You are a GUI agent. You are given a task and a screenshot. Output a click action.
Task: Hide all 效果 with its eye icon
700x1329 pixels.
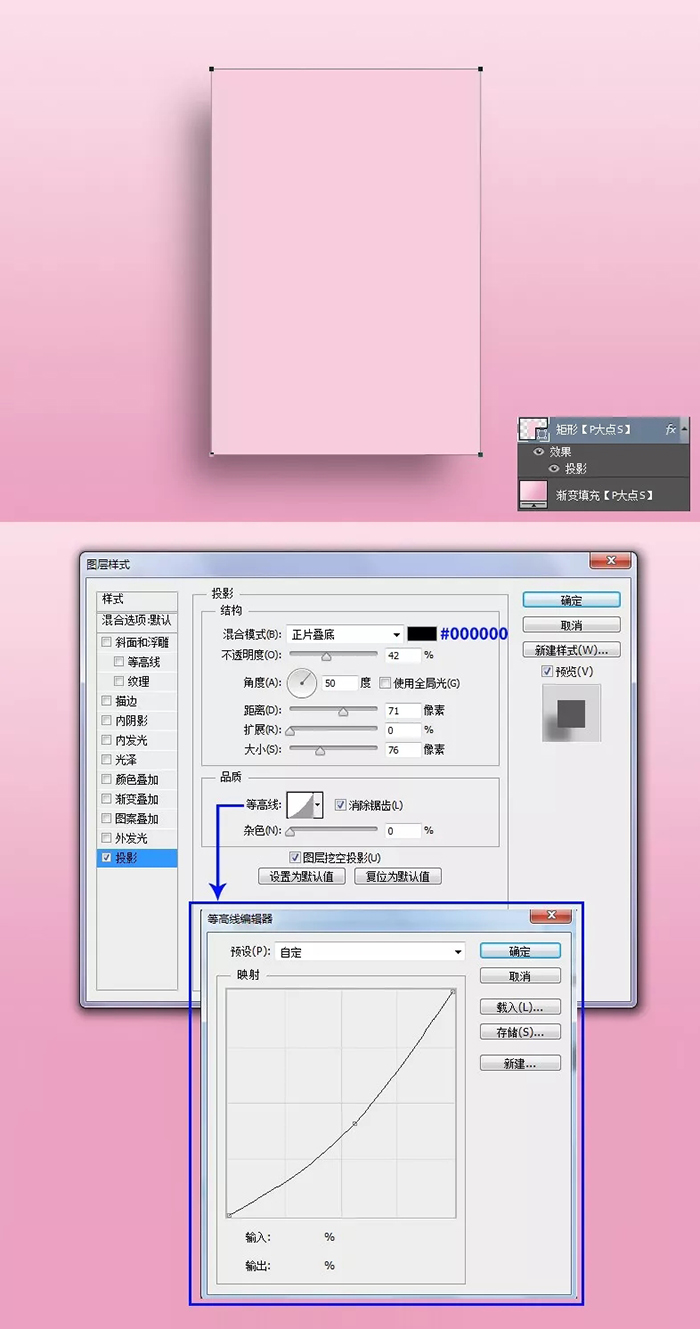539,452
